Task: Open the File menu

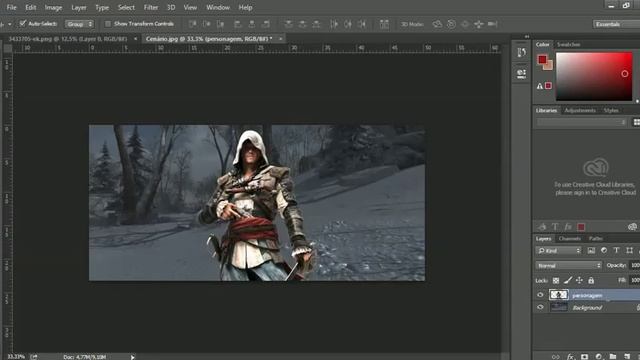Action: pyautogui.click(x=11, y=7)
